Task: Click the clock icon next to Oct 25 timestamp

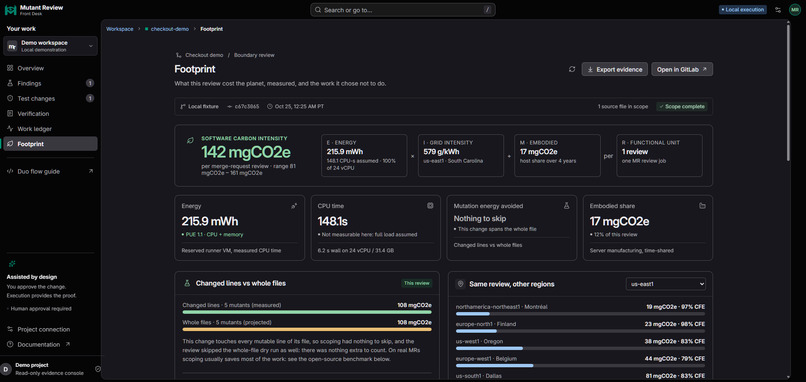Action: point(270,107)
